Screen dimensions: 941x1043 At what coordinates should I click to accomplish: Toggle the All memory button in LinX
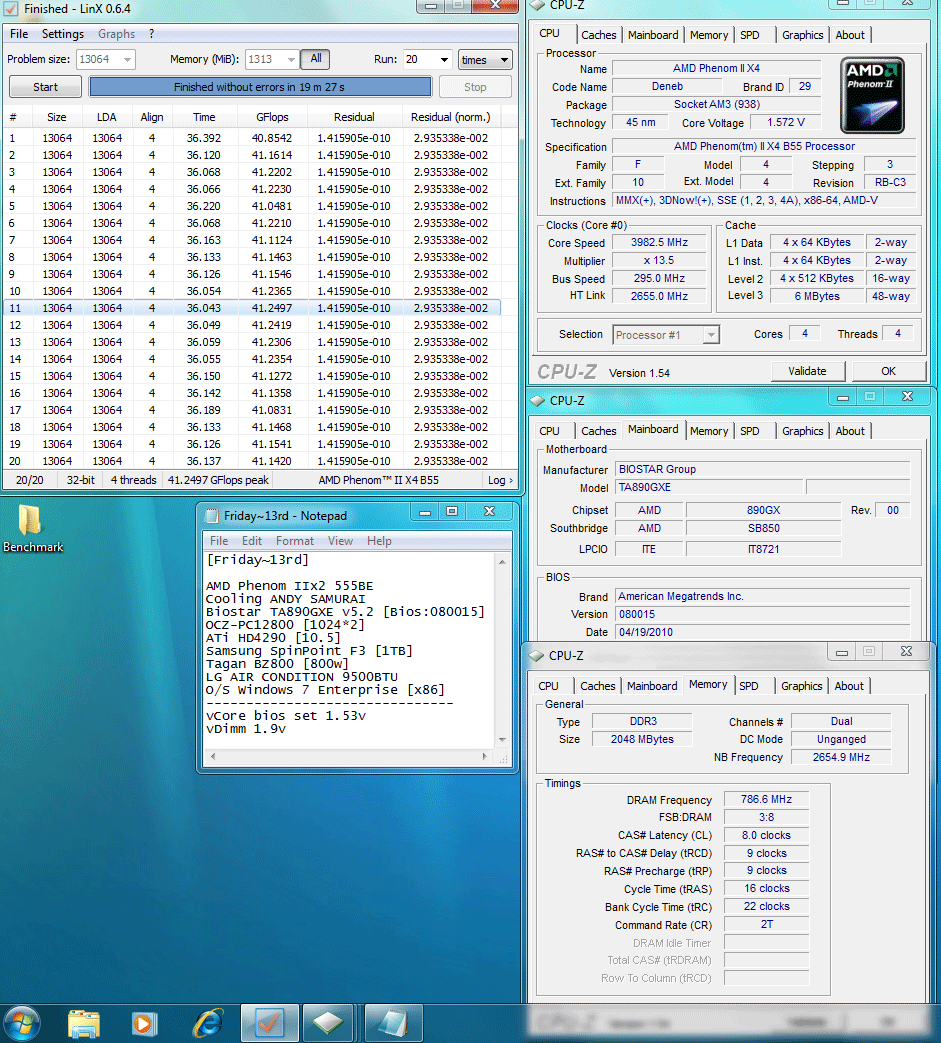[x=315, y=59]
